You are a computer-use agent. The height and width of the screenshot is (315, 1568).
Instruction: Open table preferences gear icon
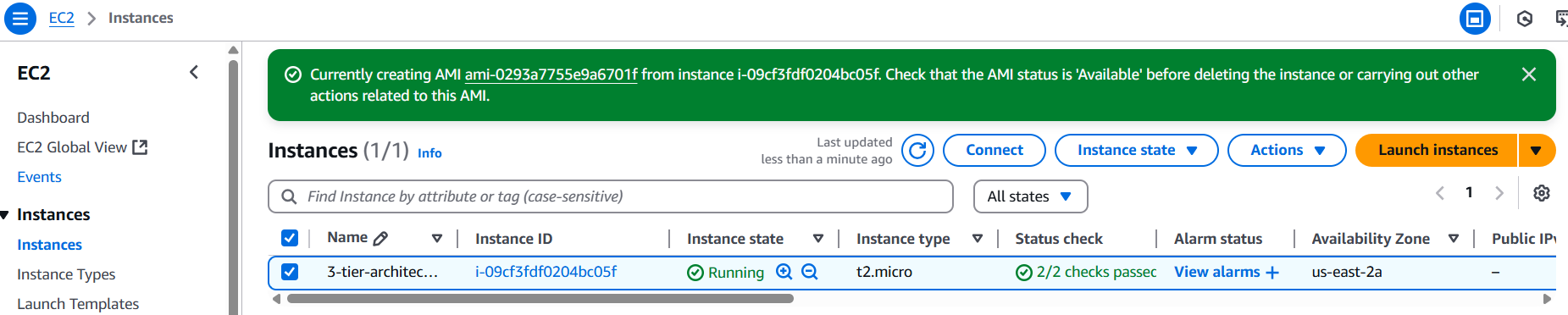1542,193
